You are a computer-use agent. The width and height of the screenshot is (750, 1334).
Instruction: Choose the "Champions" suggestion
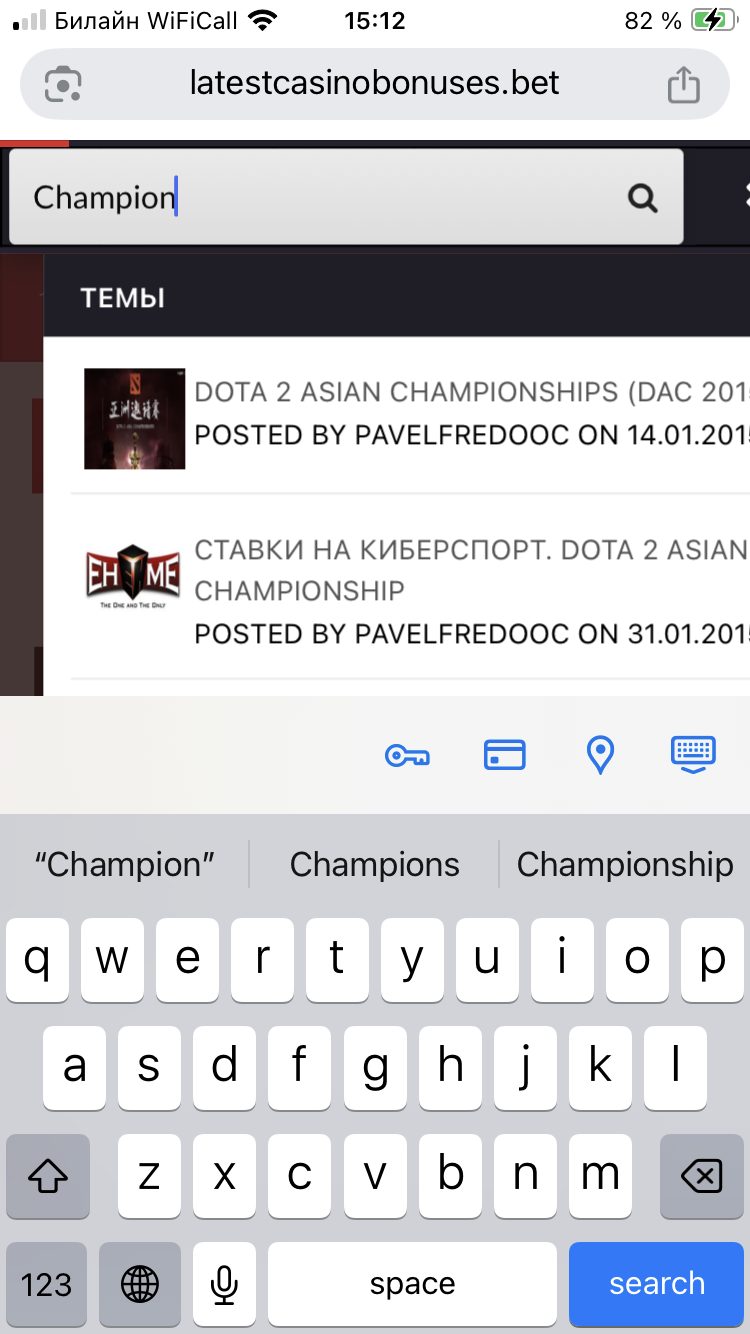point(375,864)
